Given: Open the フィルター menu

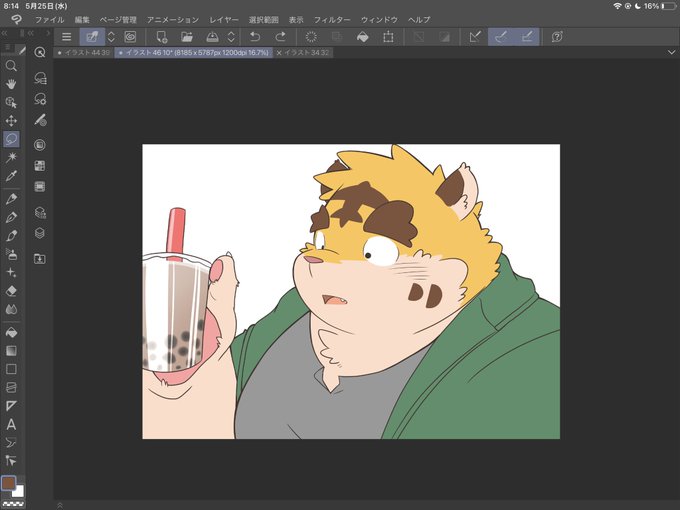Looking at the screenshot, I should pos(332,20).
